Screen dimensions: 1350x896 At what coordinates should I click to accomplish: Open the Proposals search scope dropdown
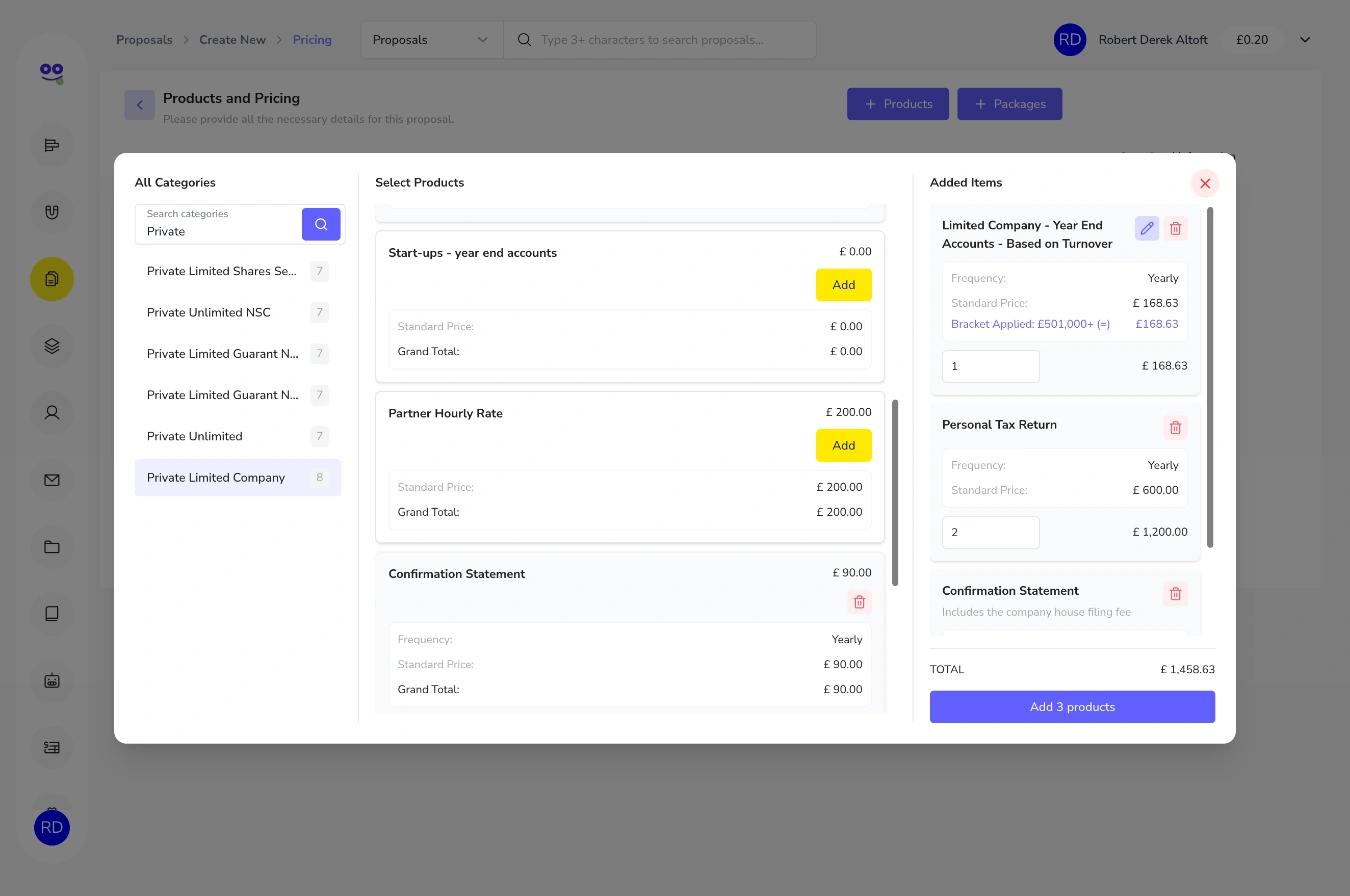432,40
